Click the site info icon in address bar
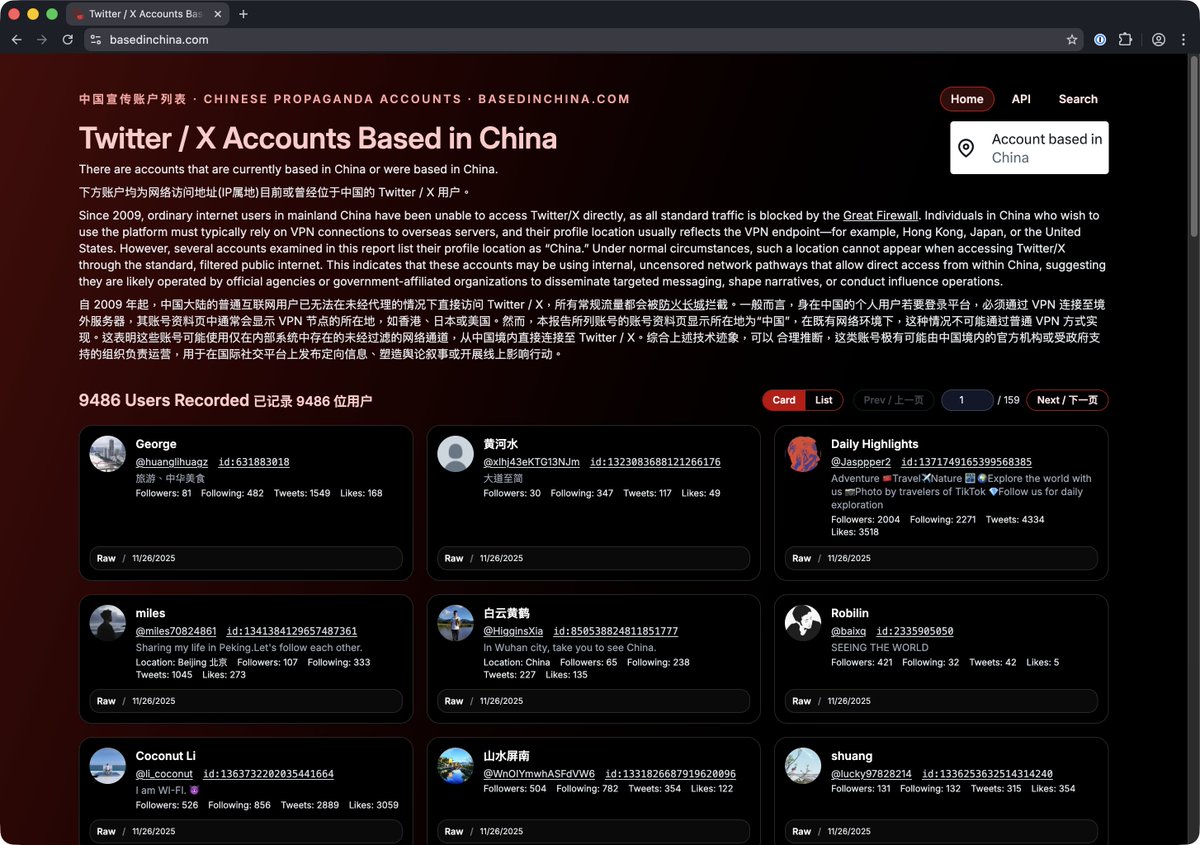 pos(95,39)
